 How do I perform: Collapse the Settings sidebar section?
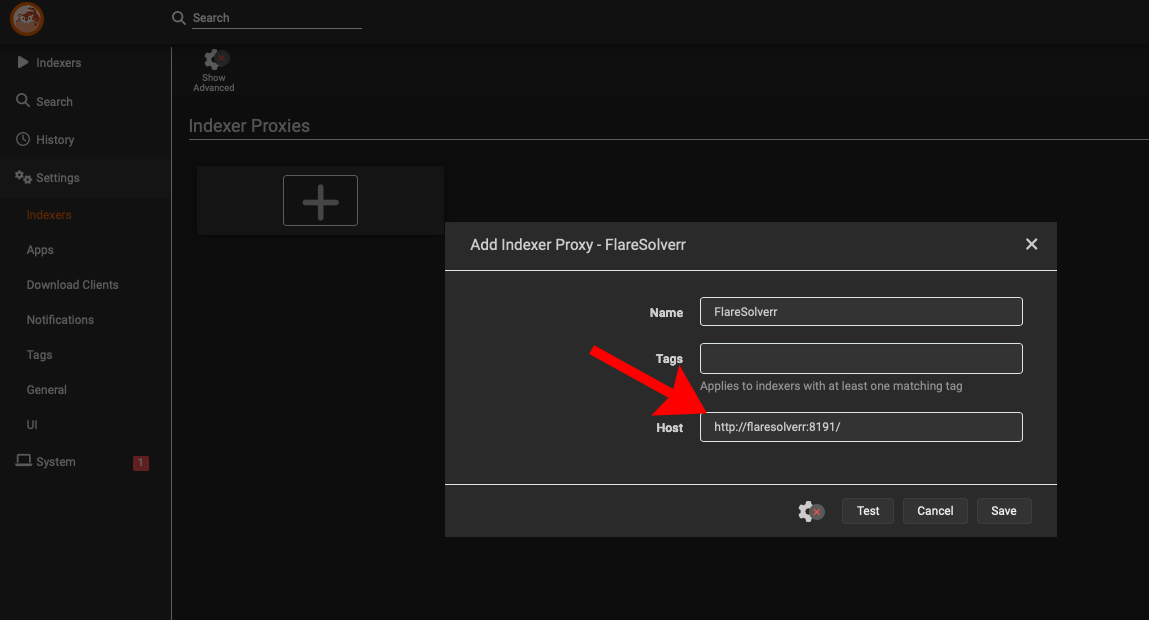[57, 178]
